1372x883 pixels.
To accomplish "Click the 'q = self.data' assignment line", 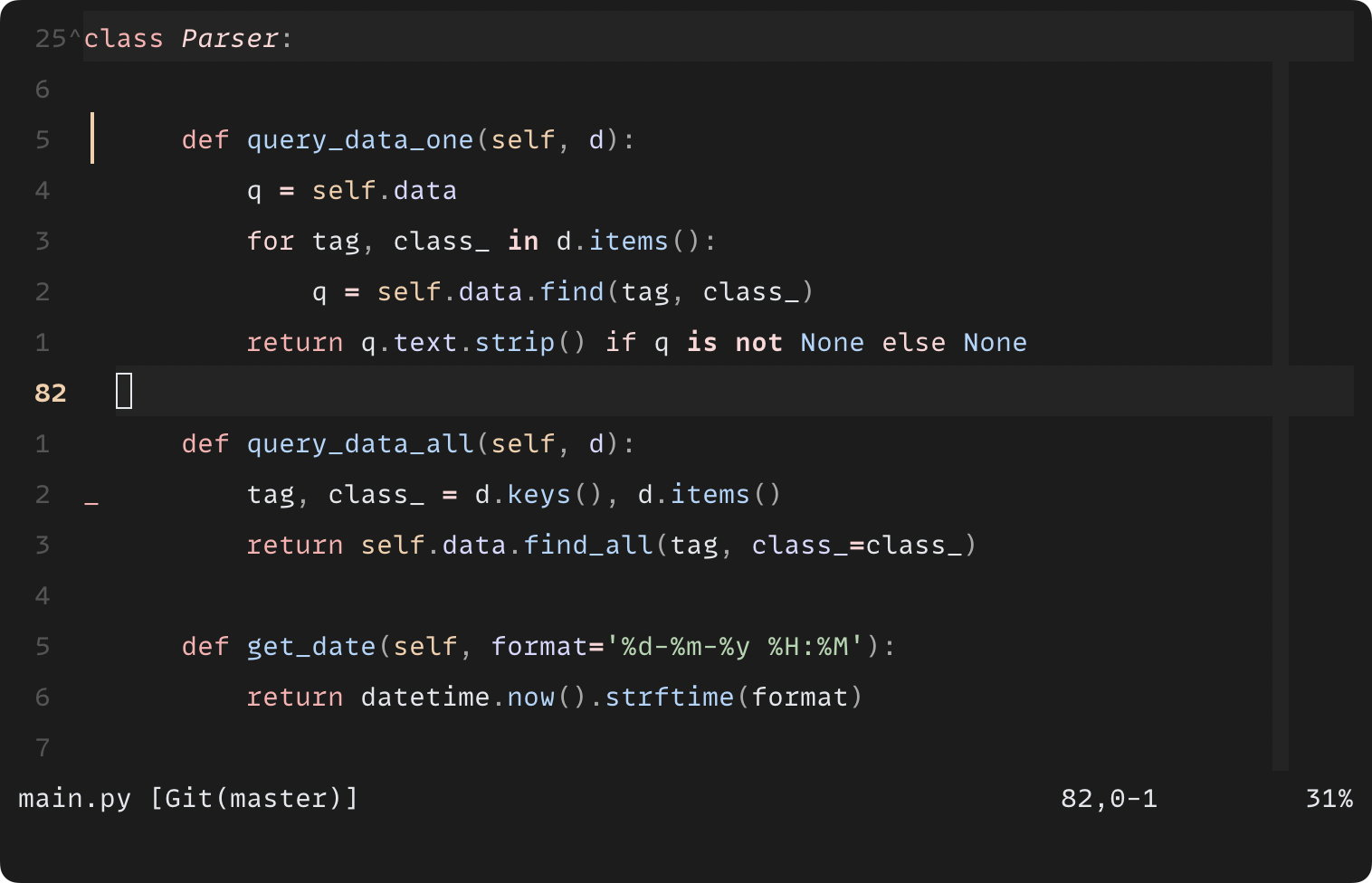I will 352,190.
